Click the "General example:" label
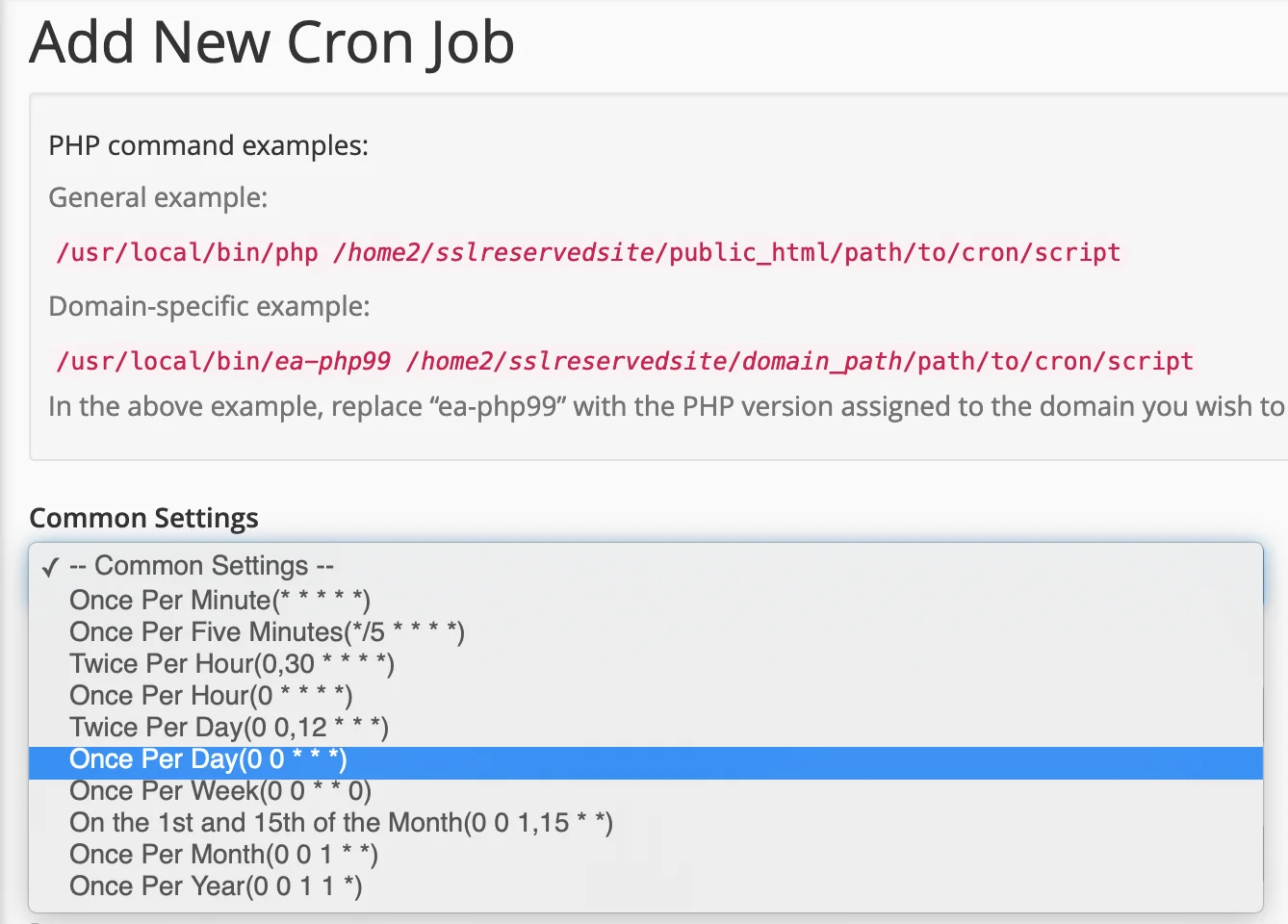The width and height of the screenshot is (1288, 924). pos(158,197)
